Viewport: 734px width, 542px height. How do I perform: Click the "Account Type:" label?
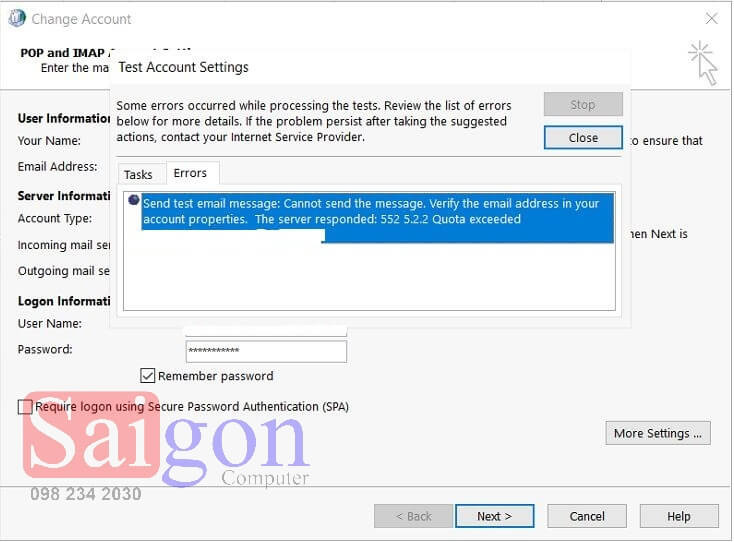(55, 218)
